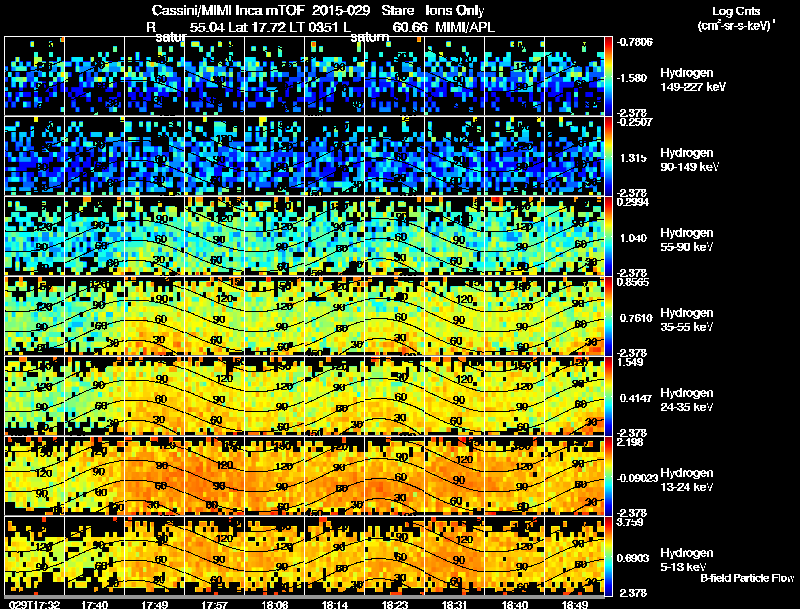Click the Hydrogen 149-227 keV color bar
Viewport: 800px width, 609px height.
pyautogui.click(x=608, y=76)
